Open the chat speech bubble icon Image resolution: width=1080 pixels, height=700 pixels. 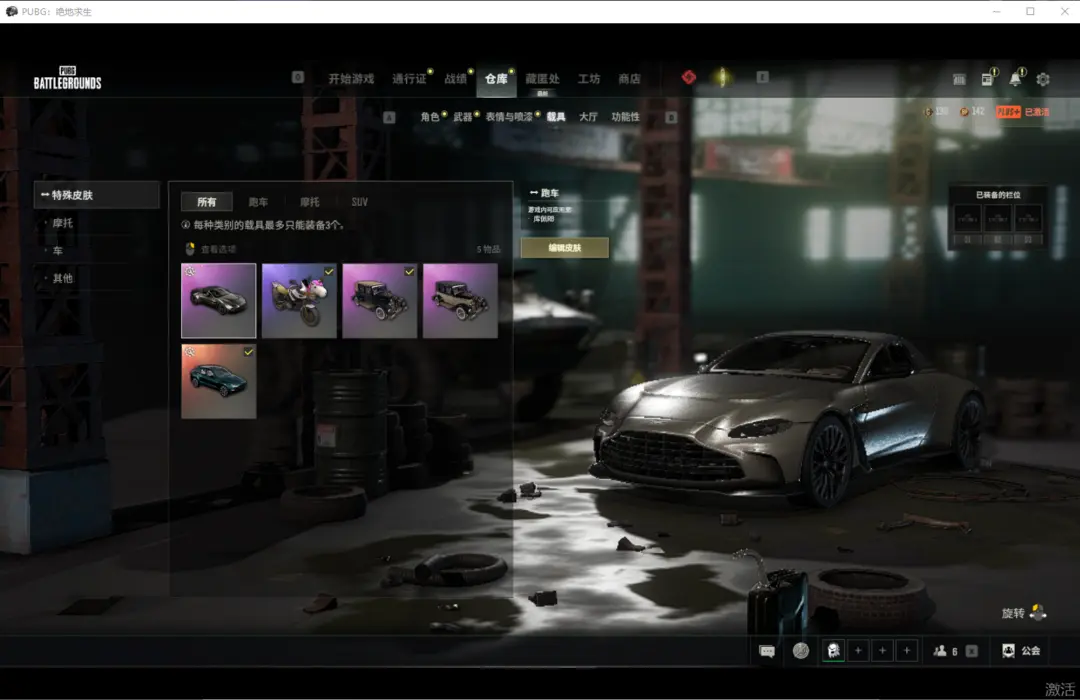[767, 650]
